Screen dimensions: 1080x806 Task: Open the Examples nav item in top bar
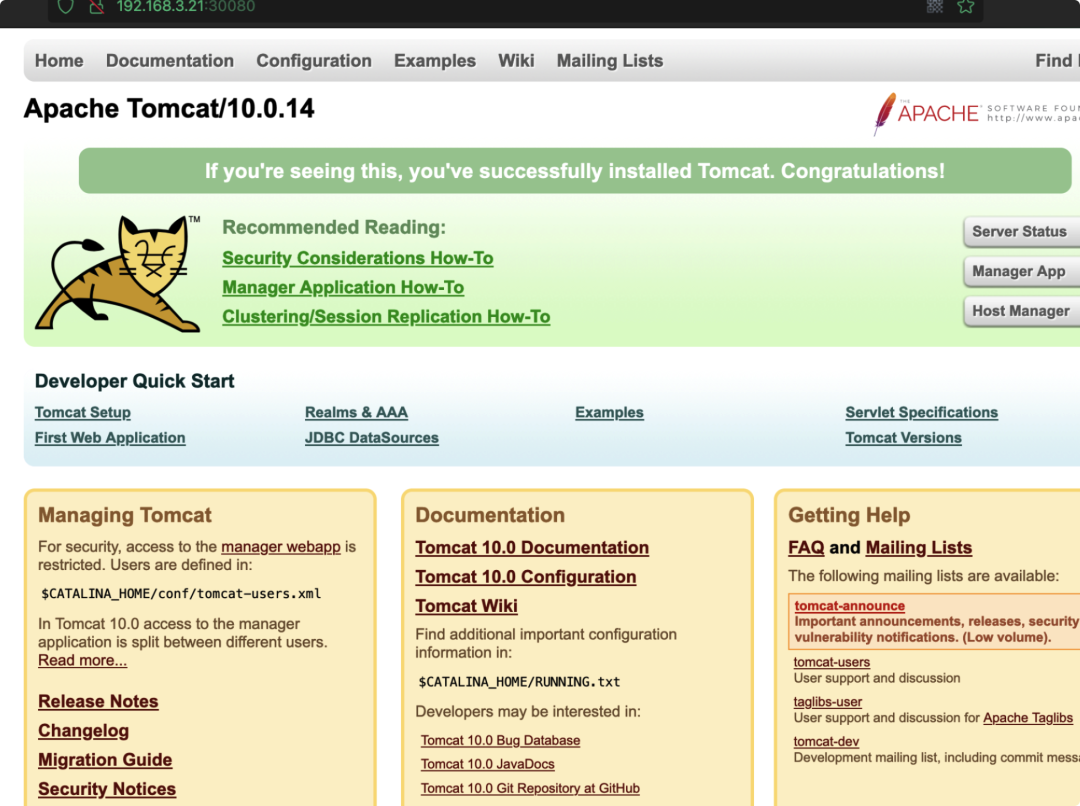[x=435, y=61]
